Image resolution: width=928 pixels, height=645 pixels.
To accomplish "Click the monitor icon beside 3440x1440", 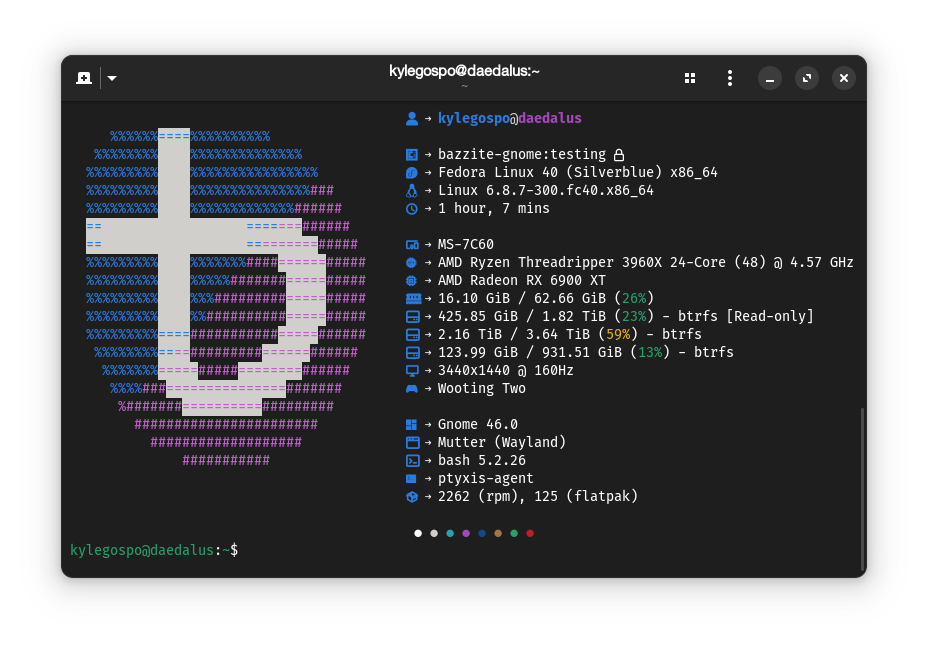I will click(412, 371).
